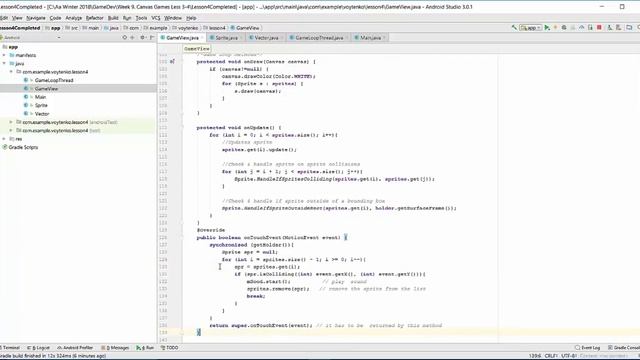Open the Terminal tool window
The width and height of the screenshot is (640, 360).
tap(11, 348)
